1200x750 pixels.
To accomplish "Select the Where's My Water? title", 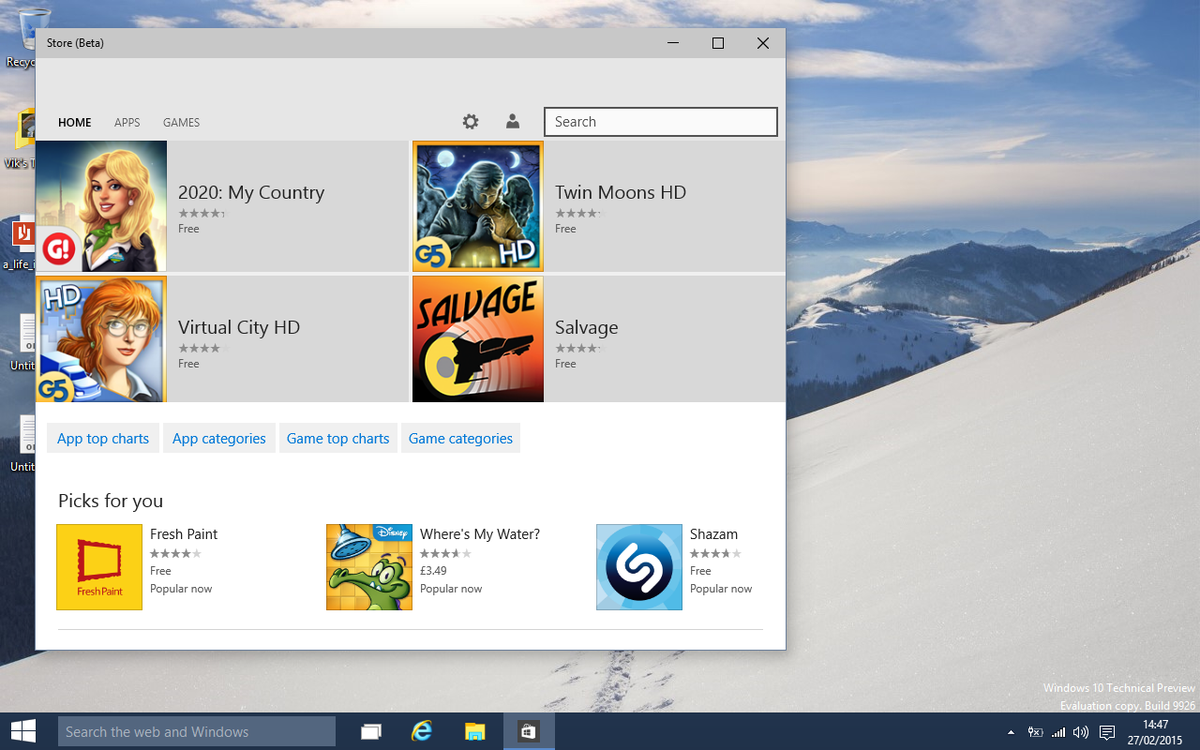I will tap(480, 534).
